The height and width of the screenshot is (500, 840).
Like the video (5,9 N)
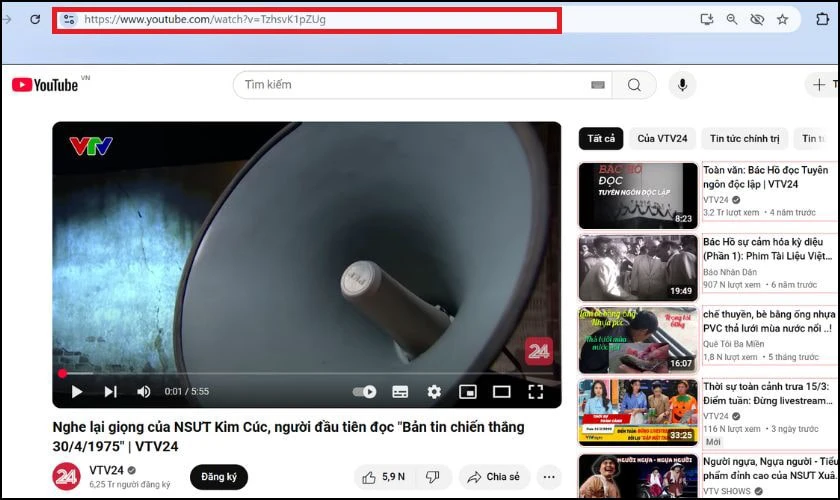tap(384, 477)
